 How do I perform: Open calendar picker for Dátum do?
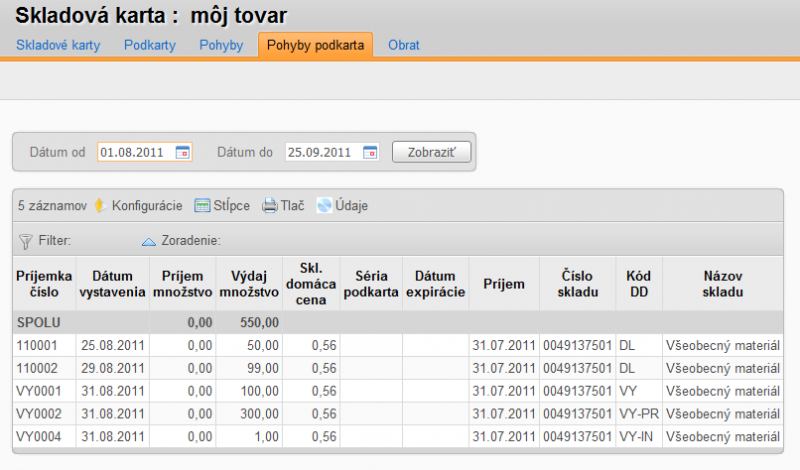[x=370, y=152]
